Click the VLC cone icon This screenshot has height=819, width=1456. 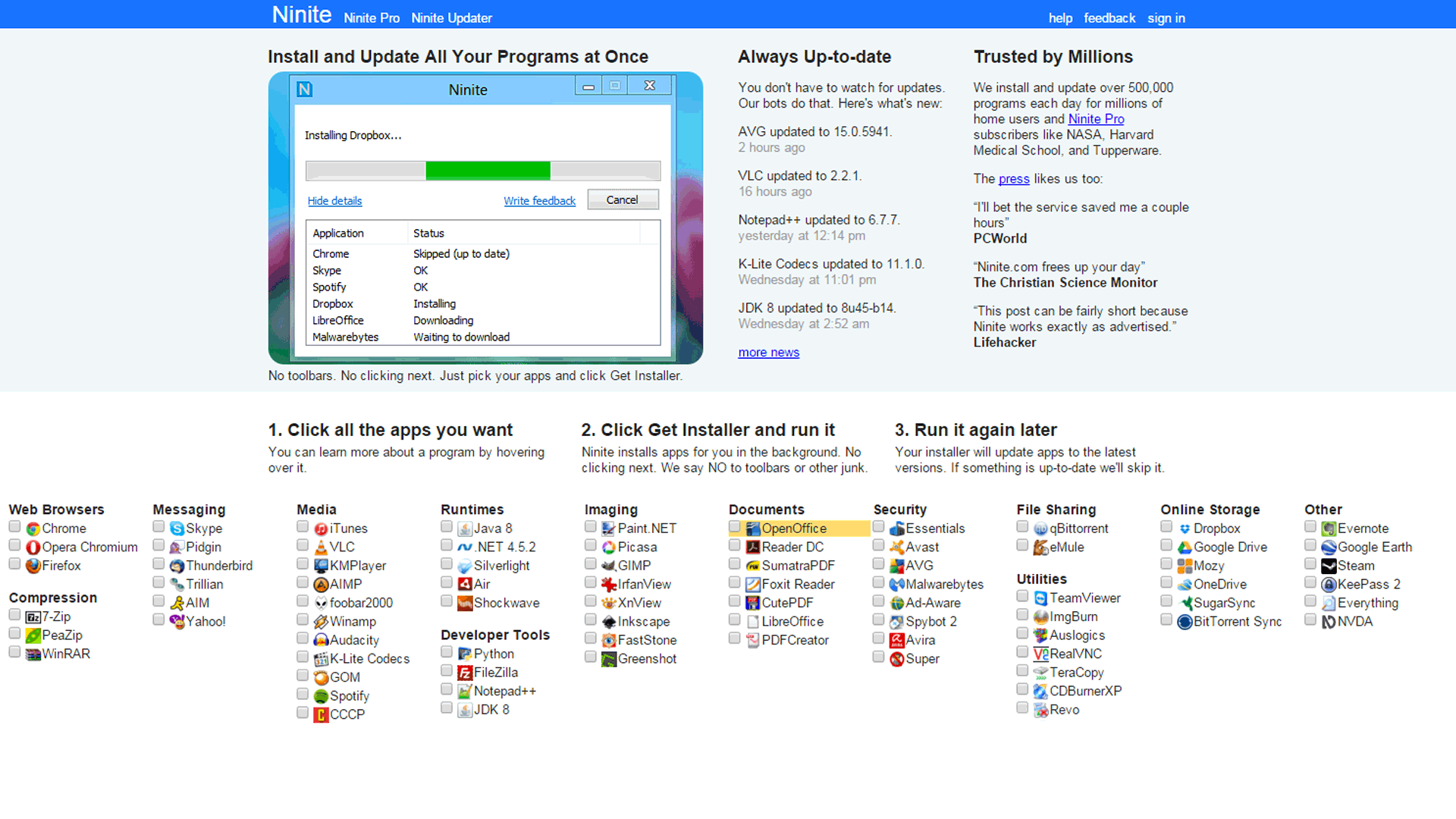click(x=321, y=548)
